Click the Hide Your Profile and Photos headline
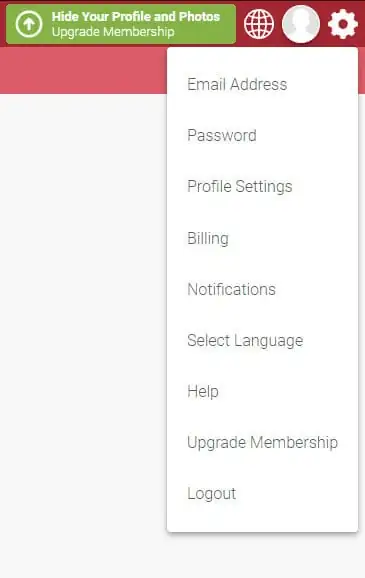This screenshot has width=365, height=578. click(136, 17)
